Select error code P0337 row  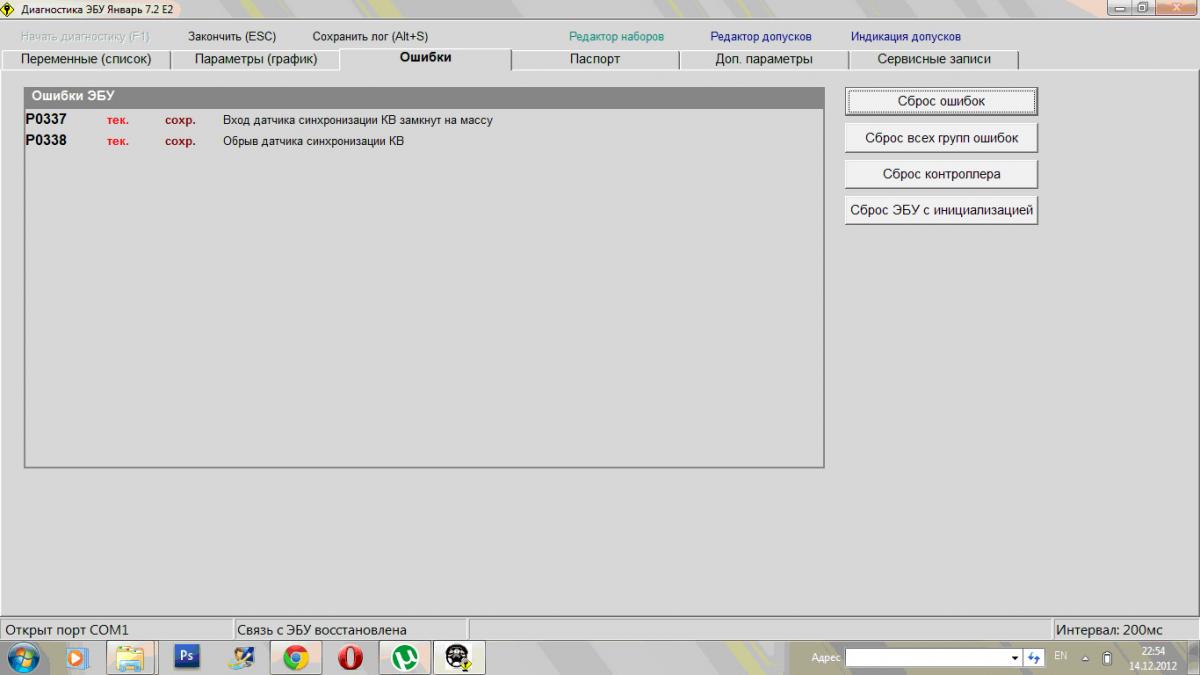[424, 120]
